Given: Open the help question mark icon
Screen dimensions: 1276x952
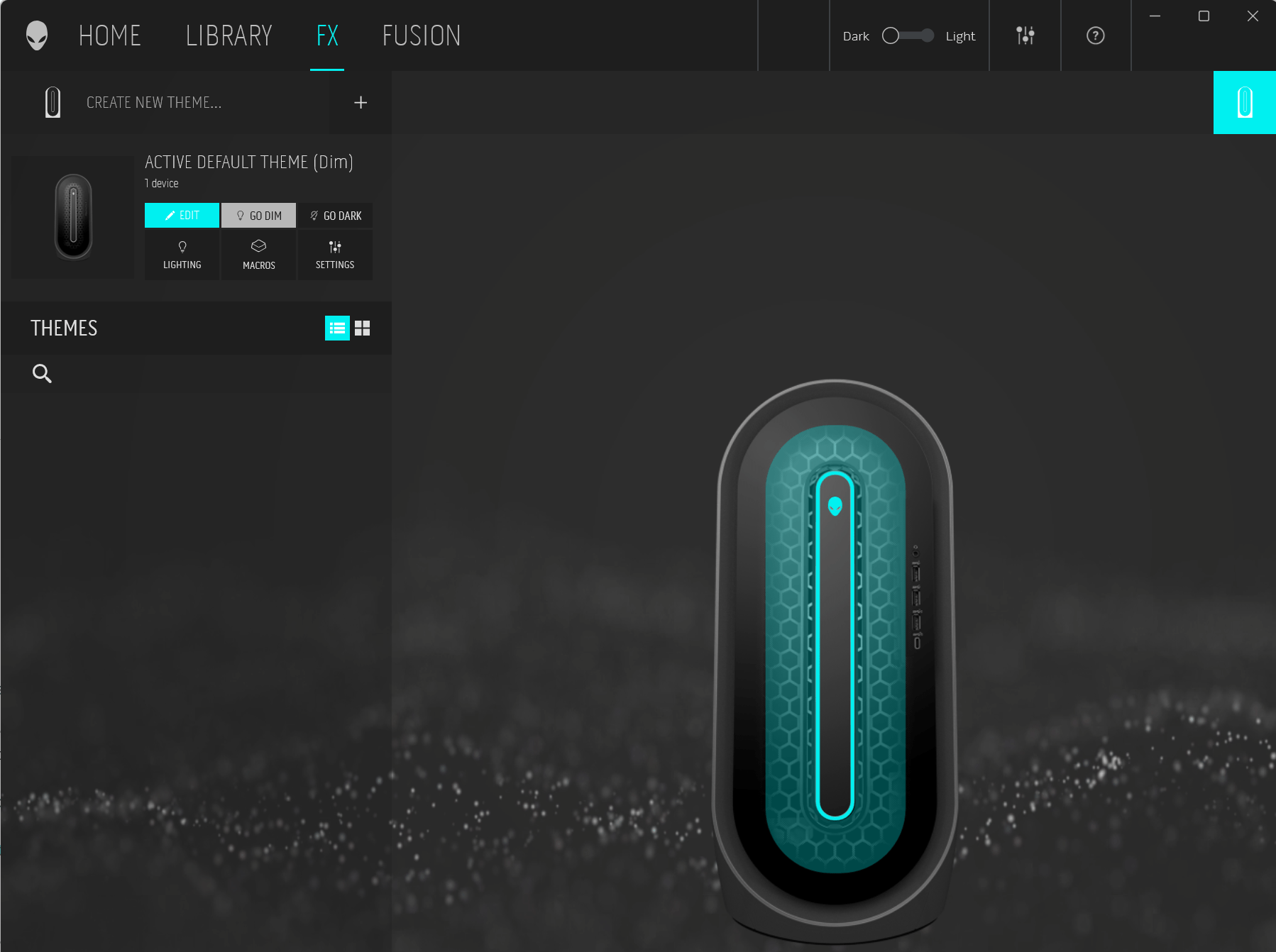Looking at the screenshot, I should click(1095, 35).
